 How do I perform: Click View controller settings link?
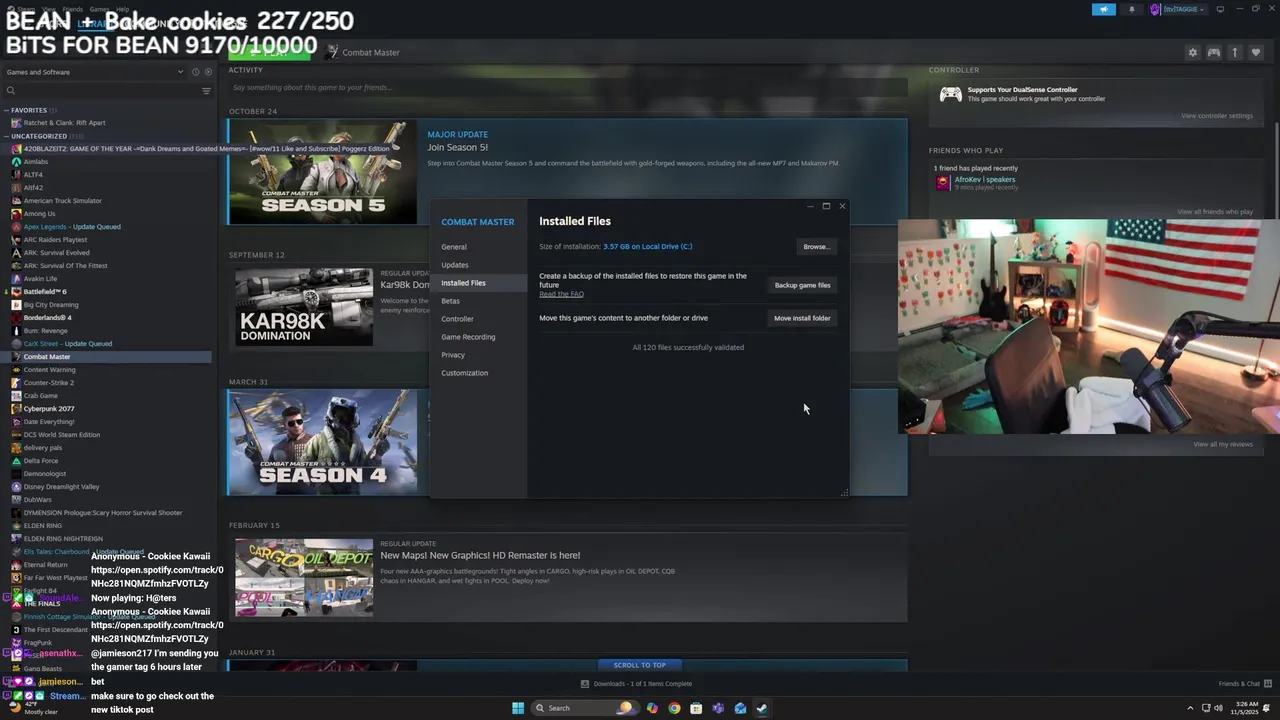coord(1217,116)
